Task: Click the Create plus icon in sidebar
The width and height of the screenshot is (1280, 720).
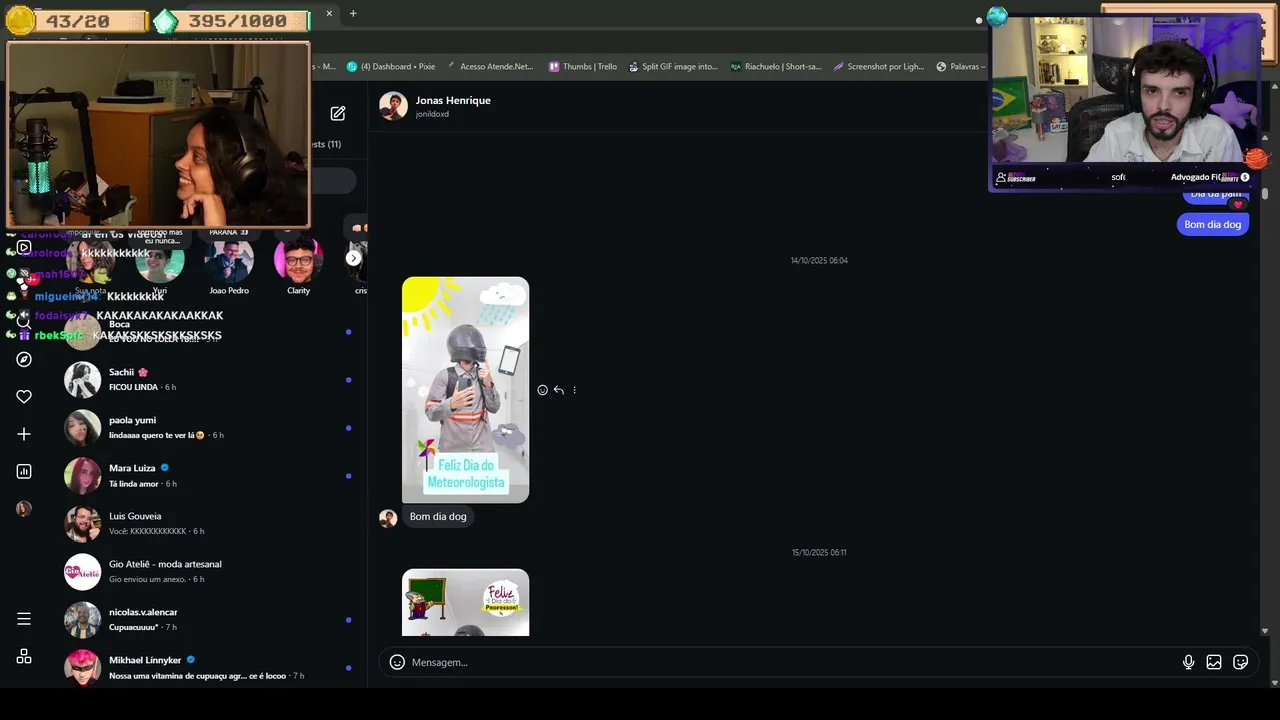Action: 24,434
